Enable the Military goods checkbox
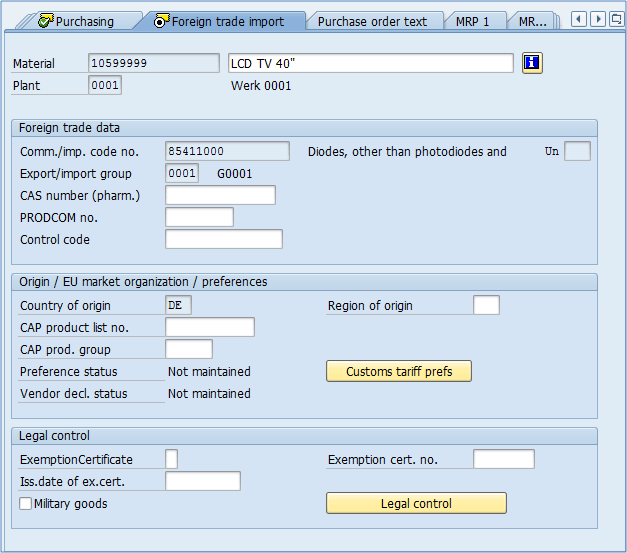Screen dimensions: 627x553 pyautogui.click(x=25, y=504)
